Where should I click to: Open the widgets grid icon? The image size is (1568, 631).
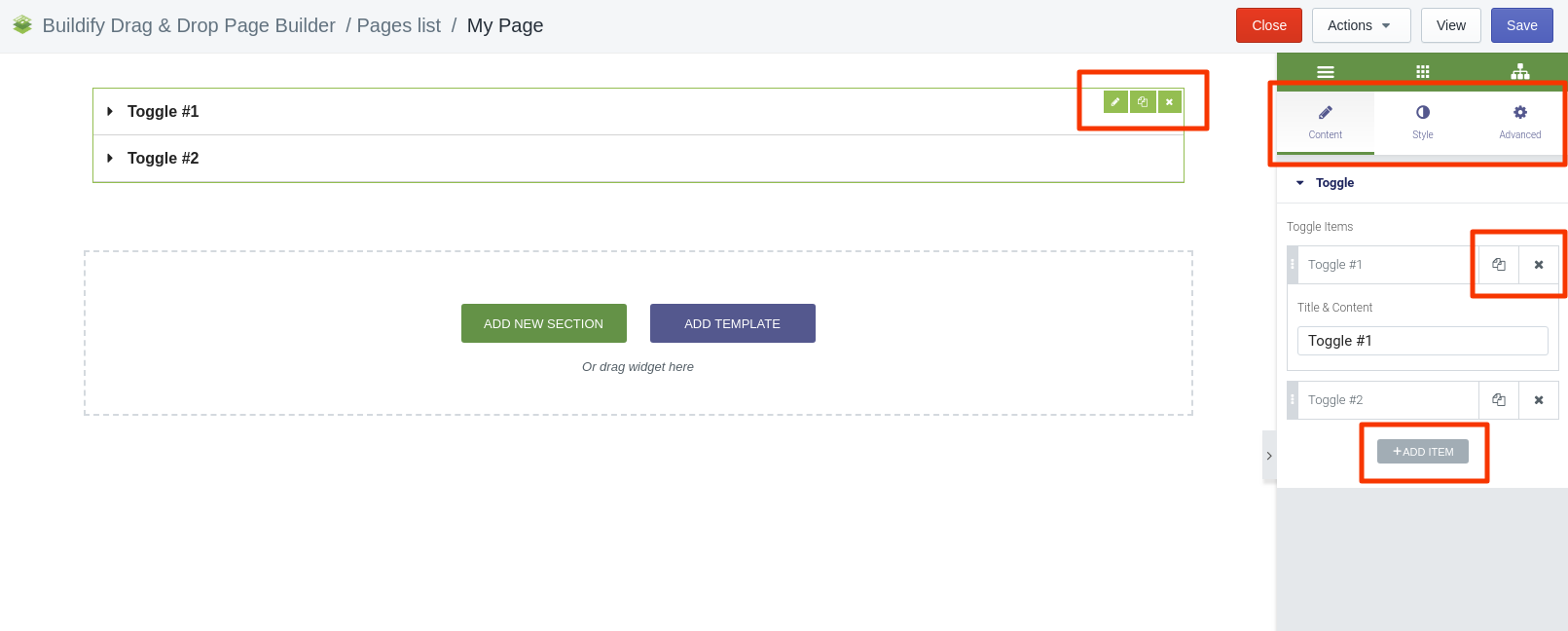(1423, 72)
